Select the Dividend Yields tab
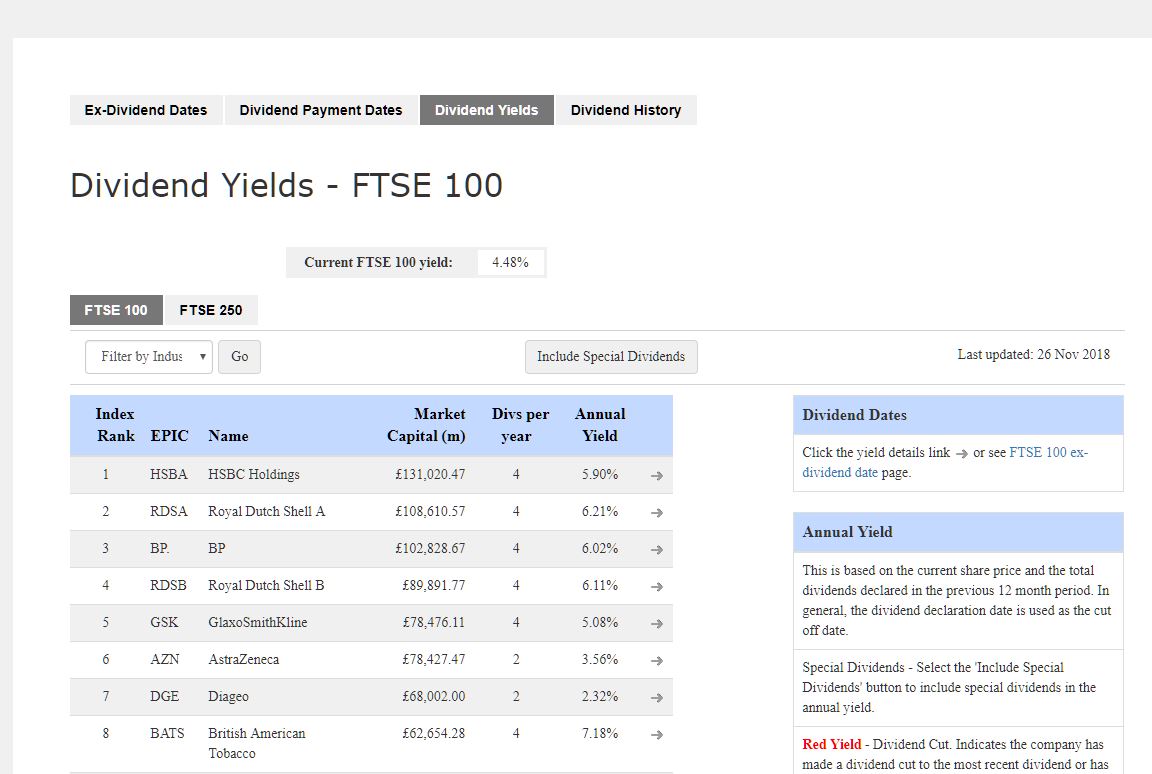Screen dimensions: 1152x774 [x=486, y=110]
